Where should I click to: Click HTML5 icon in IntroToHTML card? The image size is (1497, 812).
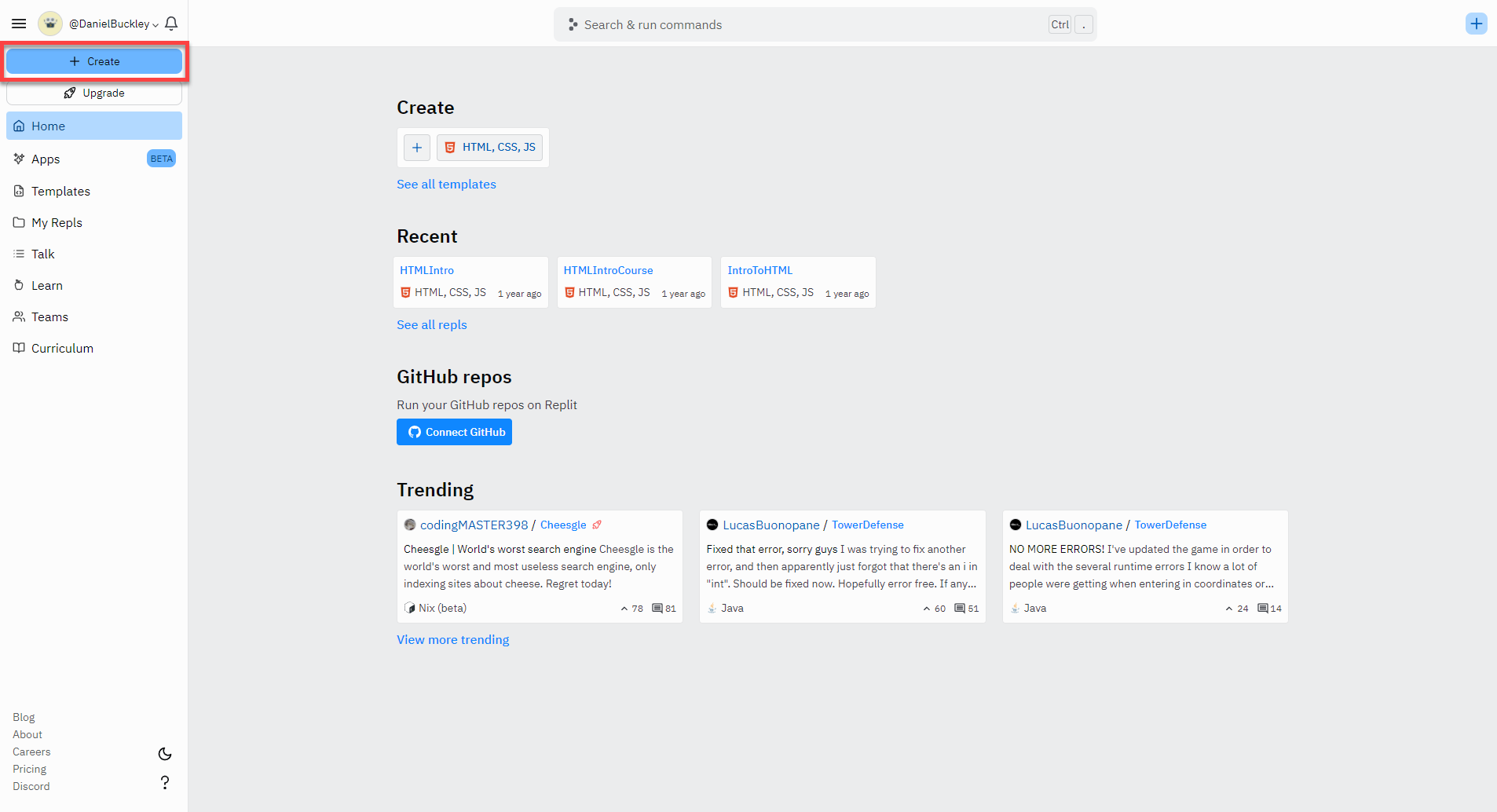(733, 292)
